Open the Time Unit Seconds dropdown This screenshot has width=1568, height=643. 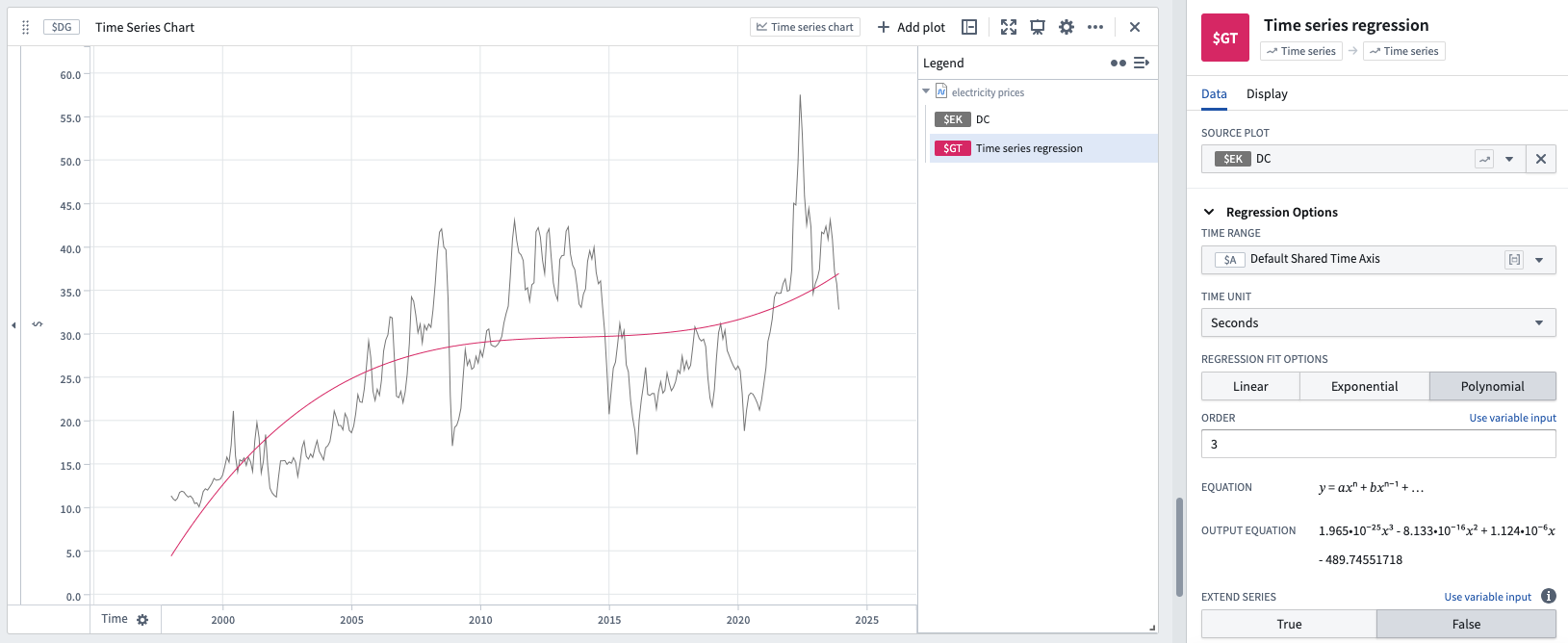[1378, 322]
